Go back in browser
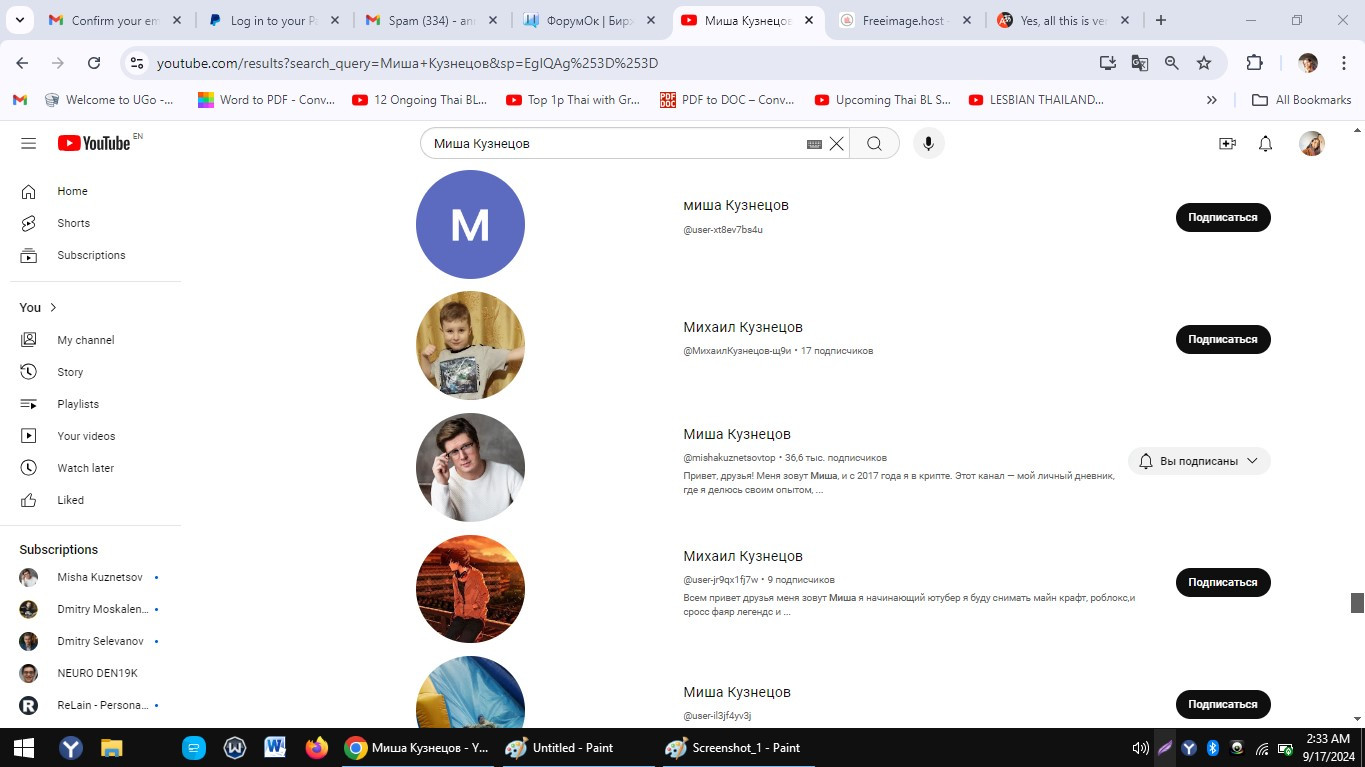 22,63
